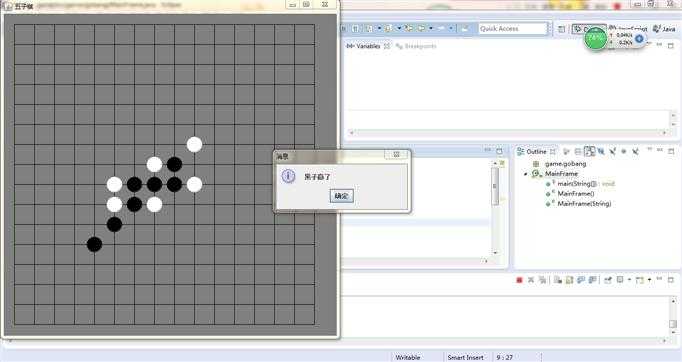The image size is (682, 362).
Task: Maximize the Variables panel
Action: [671, 45]
